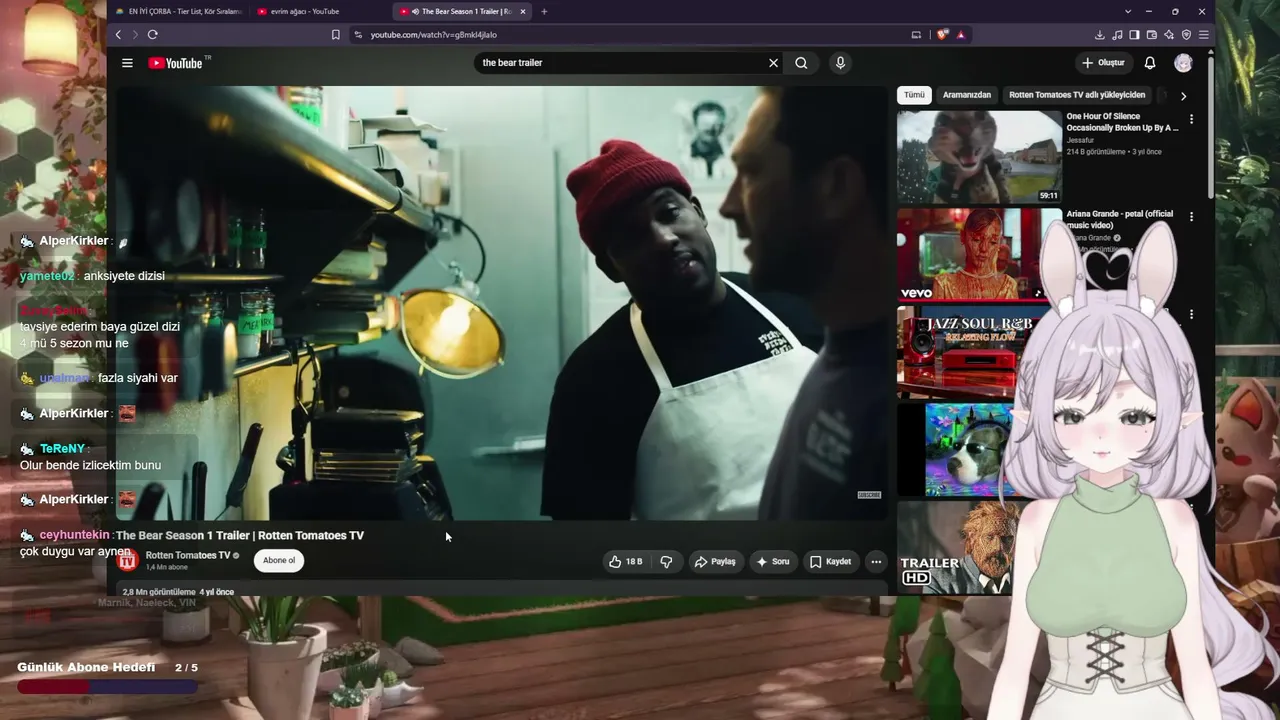1280x720 pixels.
Task: Open options for the Jazz Soul R&B video
Action: click(x=1191, y=314)
